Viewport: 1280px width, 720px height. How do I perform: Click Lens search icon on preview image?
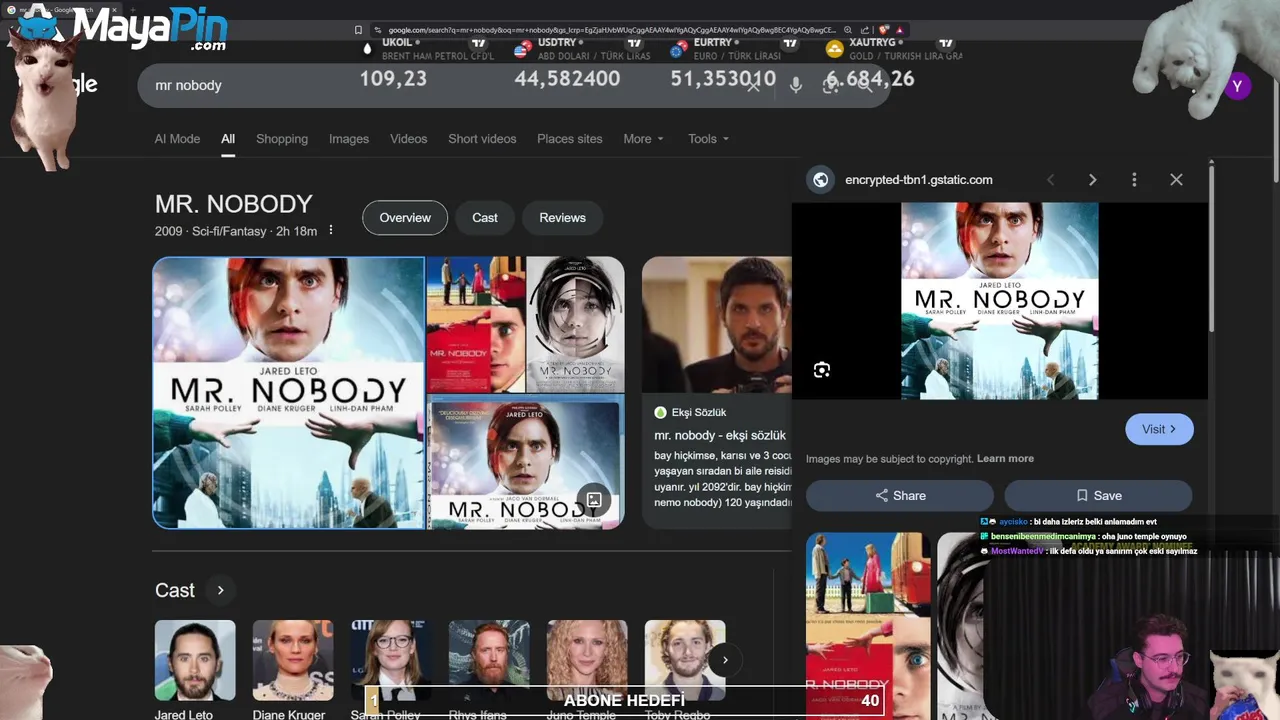point(822,370)
